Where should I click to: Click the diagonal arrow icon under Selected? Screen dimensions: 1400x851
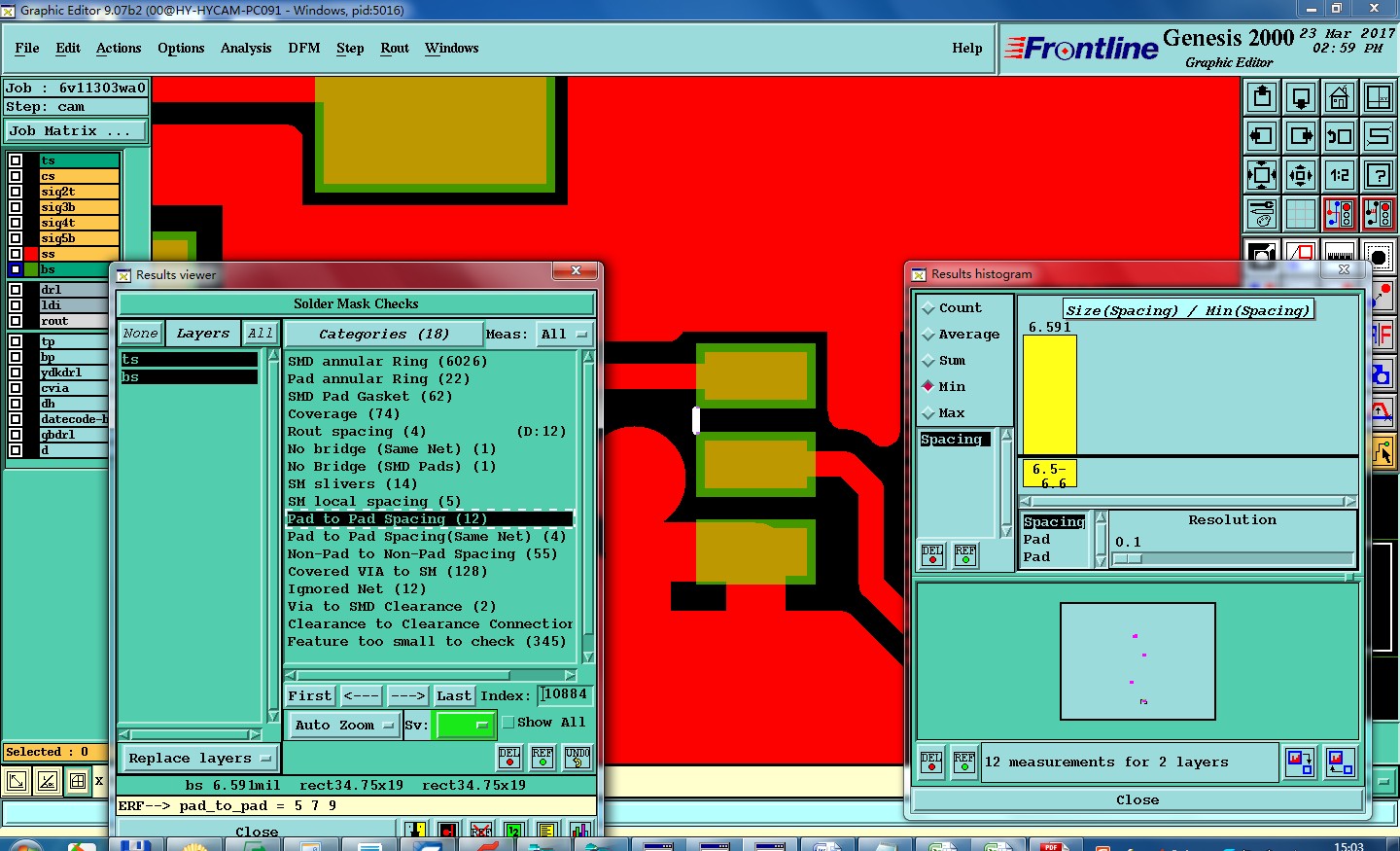pos(17,780)
